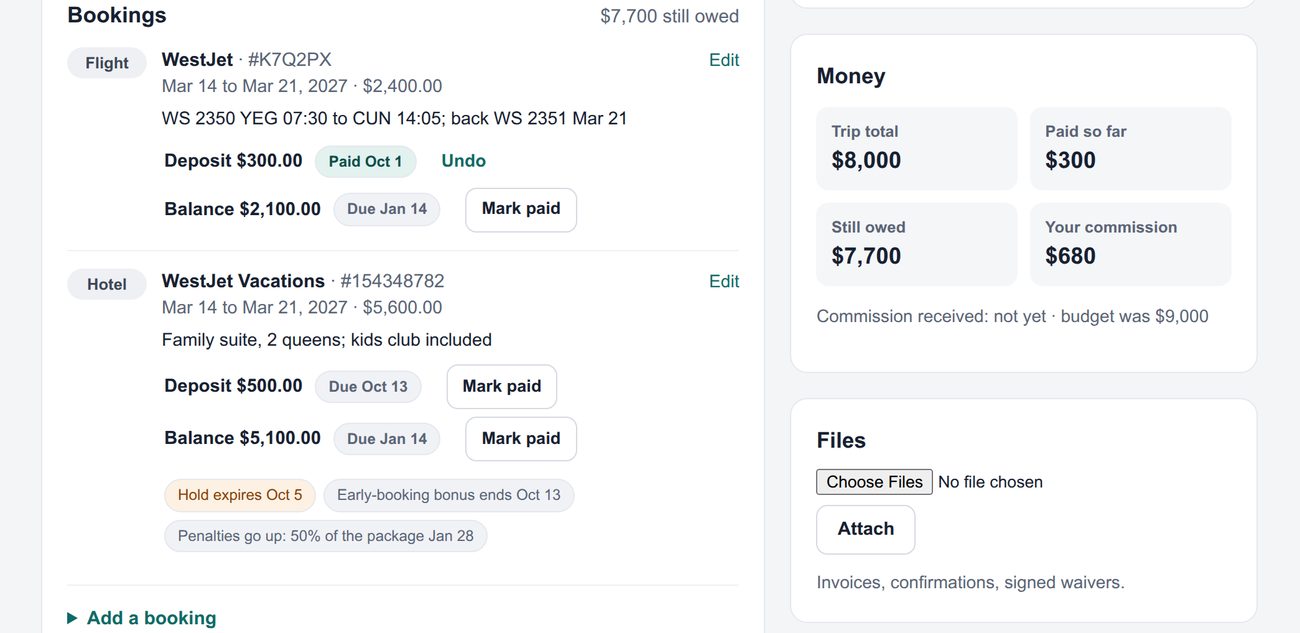Click the Hotel booking type badge

click(x=107, y=284)
